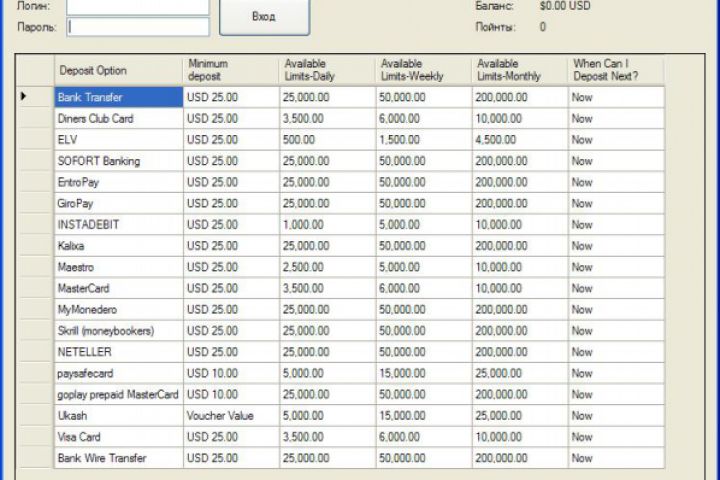Select the Kalixa cell
Image resolution: width=720 pixels, height=480 pixels.
tap(118, 246)
